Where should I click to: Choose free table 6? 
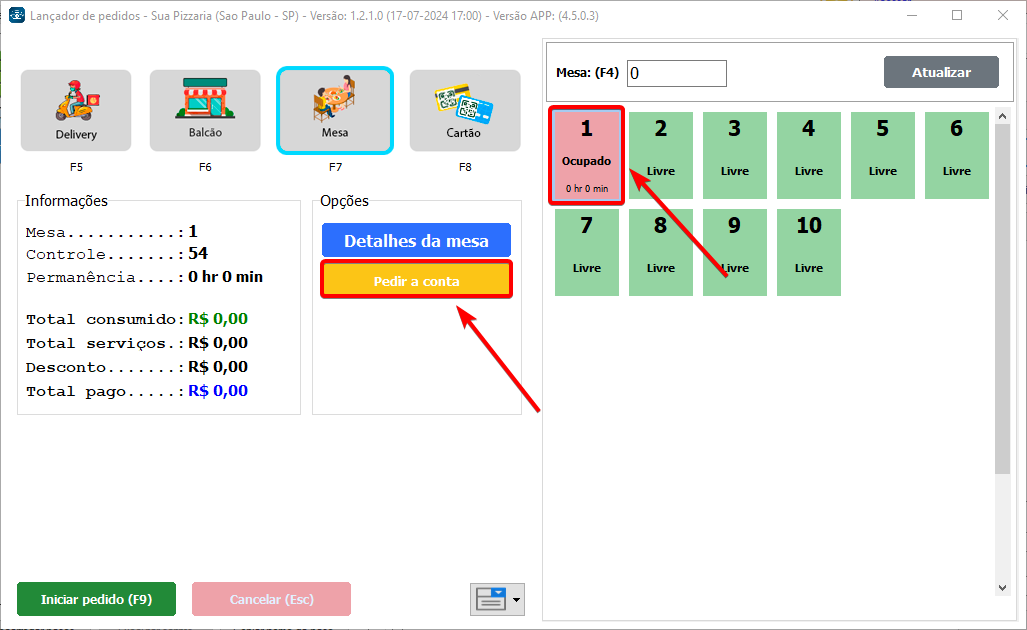coord(956,155)
